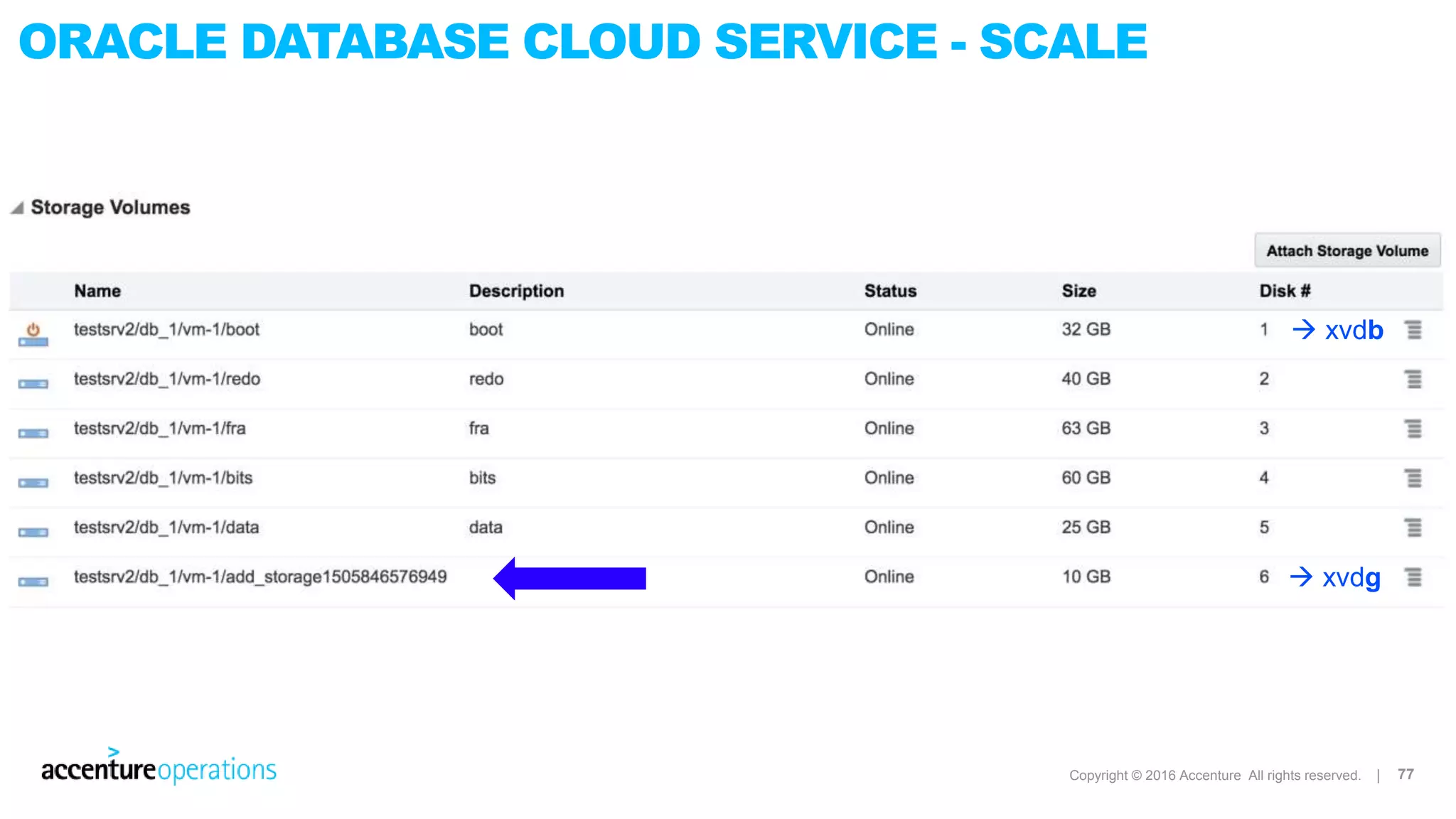The width and height of the screenshot is (1456, 819).
Task: Click the boot volume power icon
Action: (x=33, y=334)
